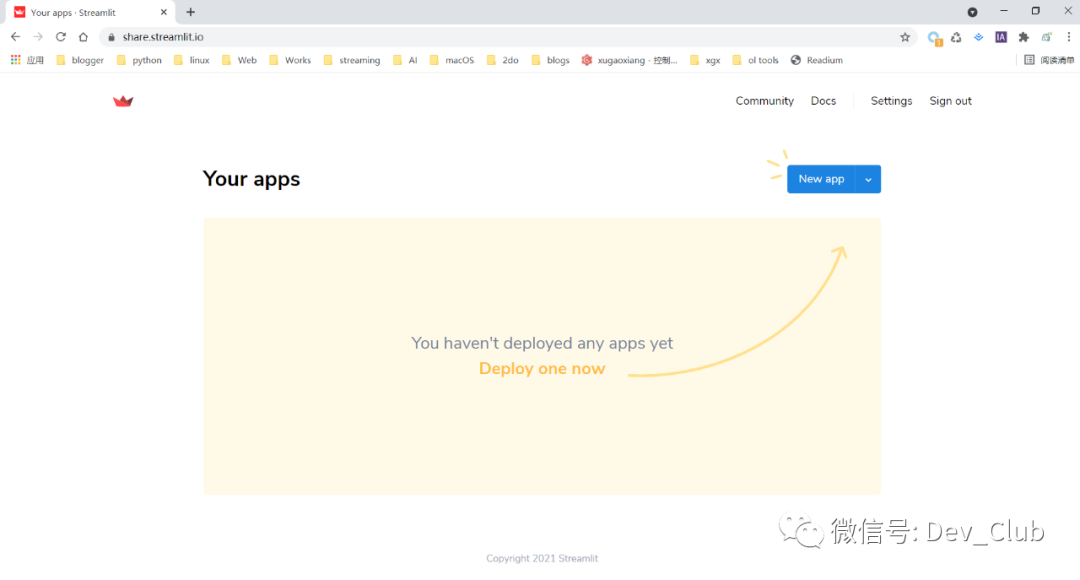Open the browser home page icon

[x=83, y=37]
